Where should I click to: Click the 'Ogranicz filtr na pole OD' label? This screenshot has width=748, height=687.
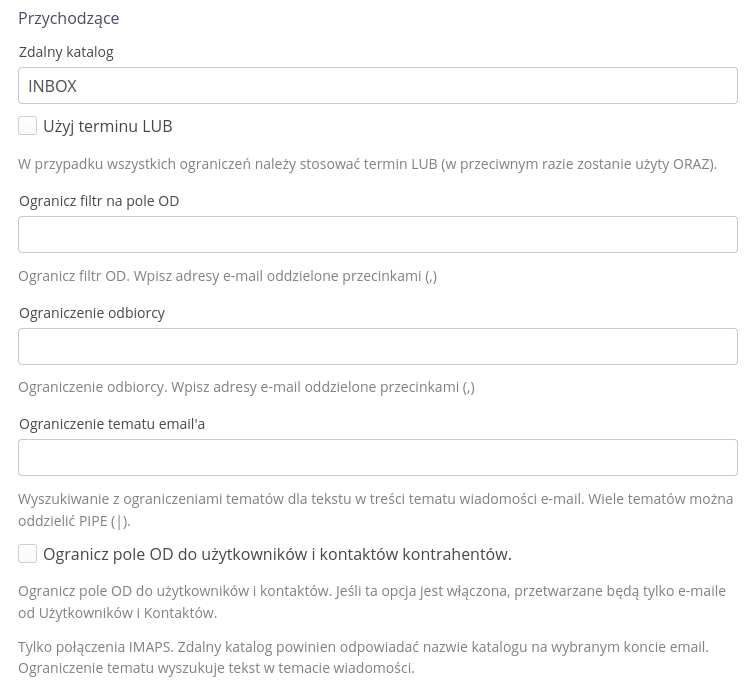(99, 201)
